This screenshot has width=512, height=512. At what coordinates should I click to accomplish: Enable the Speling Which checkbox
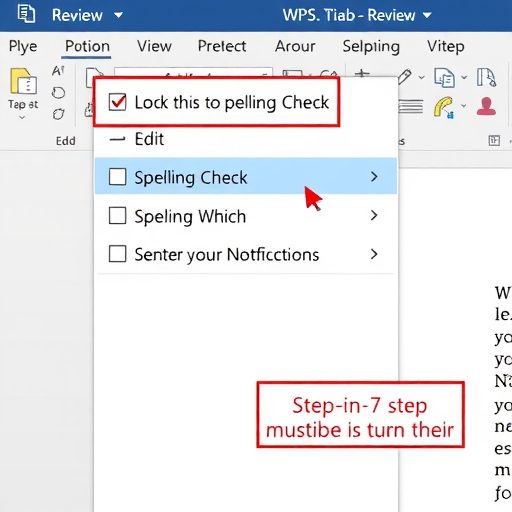point(117,215)
